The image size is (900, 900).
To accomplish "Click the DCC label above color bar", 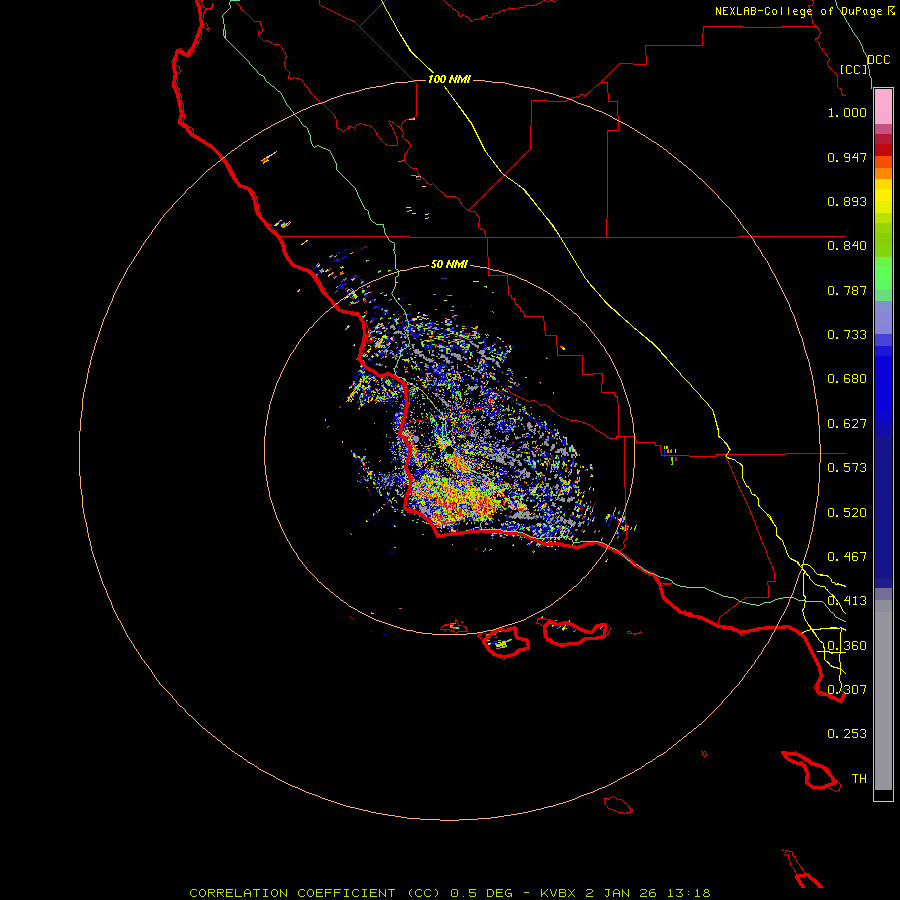I will click(x=879, y=60).
